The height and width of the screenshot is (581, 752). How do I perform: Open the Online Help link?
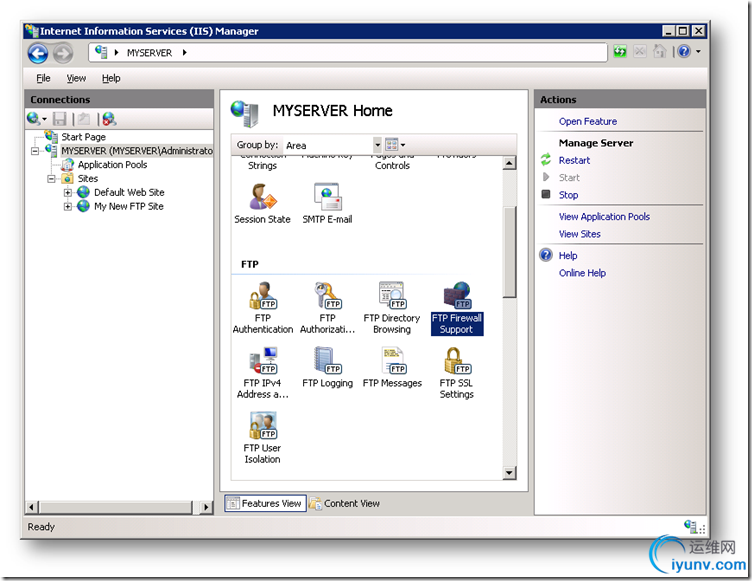[x=582, y=273]
